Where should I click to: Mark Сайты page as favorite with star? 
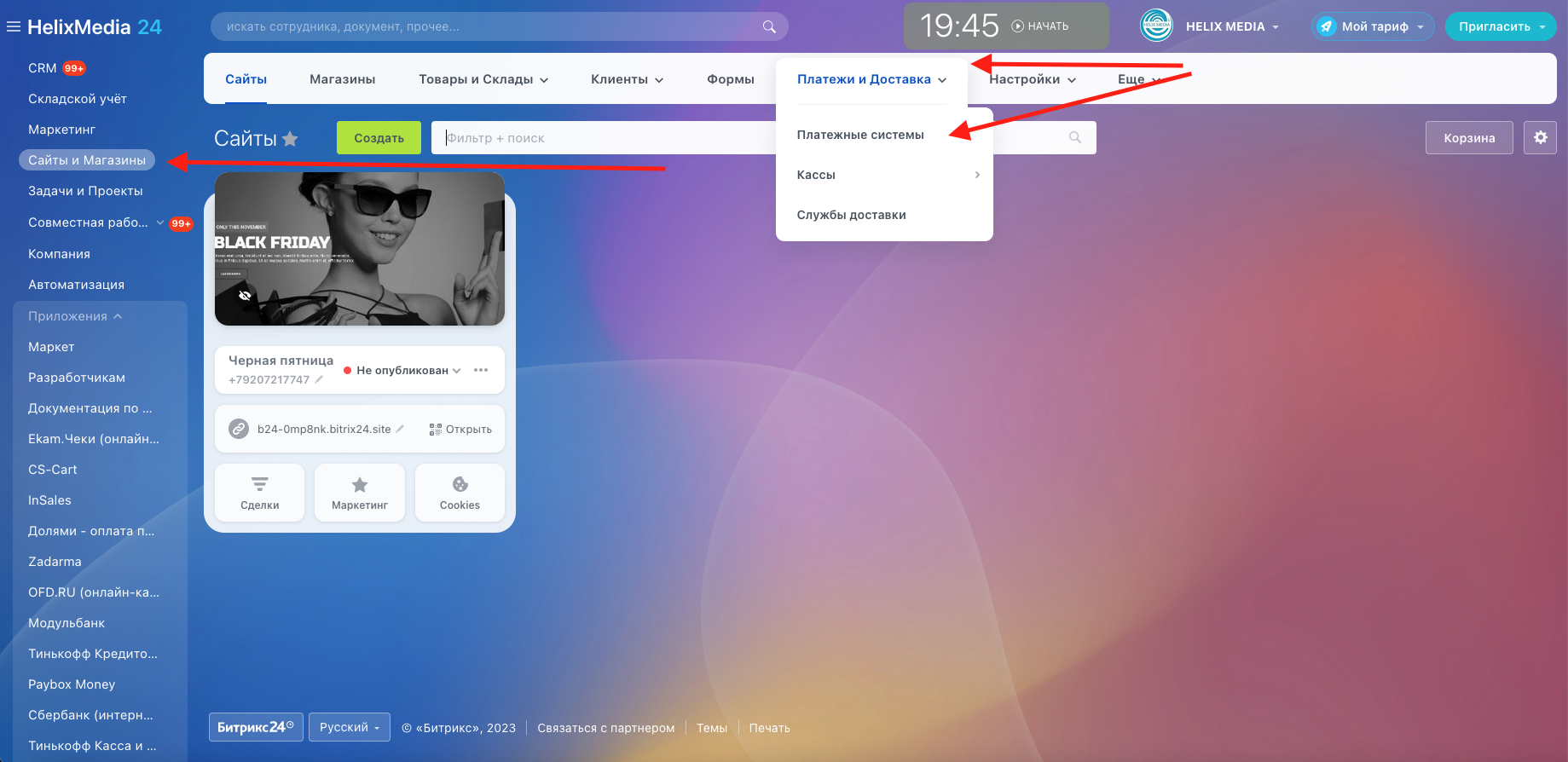pyautogui.click(x=290, y=138)
